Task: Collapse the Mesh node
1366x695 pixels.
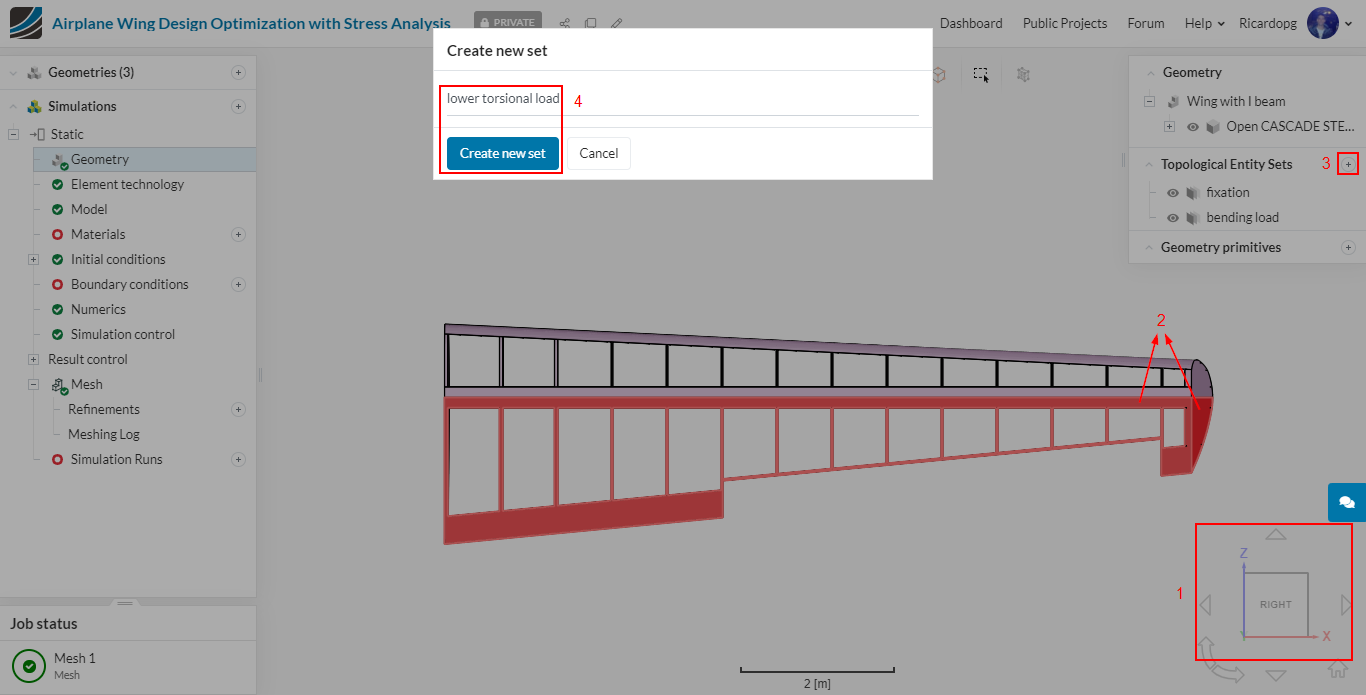Action: click(33, 384)
